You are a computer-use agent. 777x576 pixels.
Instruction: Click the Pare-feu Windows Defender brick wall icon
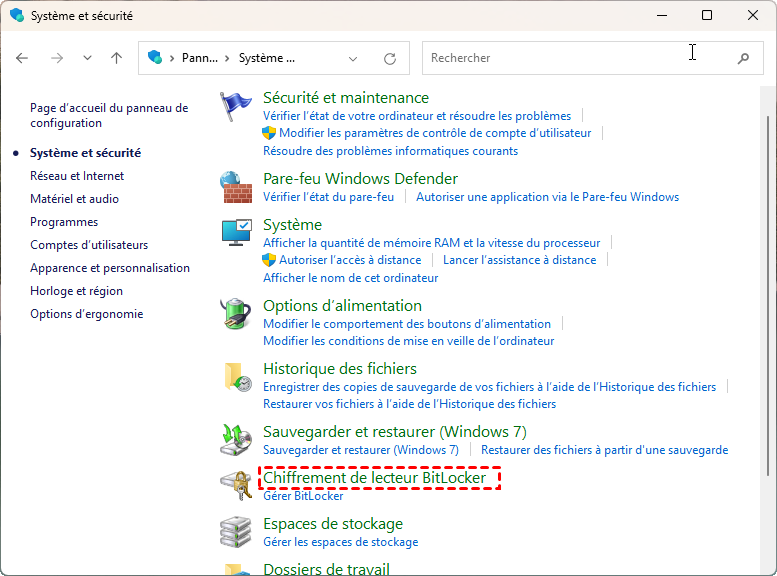(236, 187)
